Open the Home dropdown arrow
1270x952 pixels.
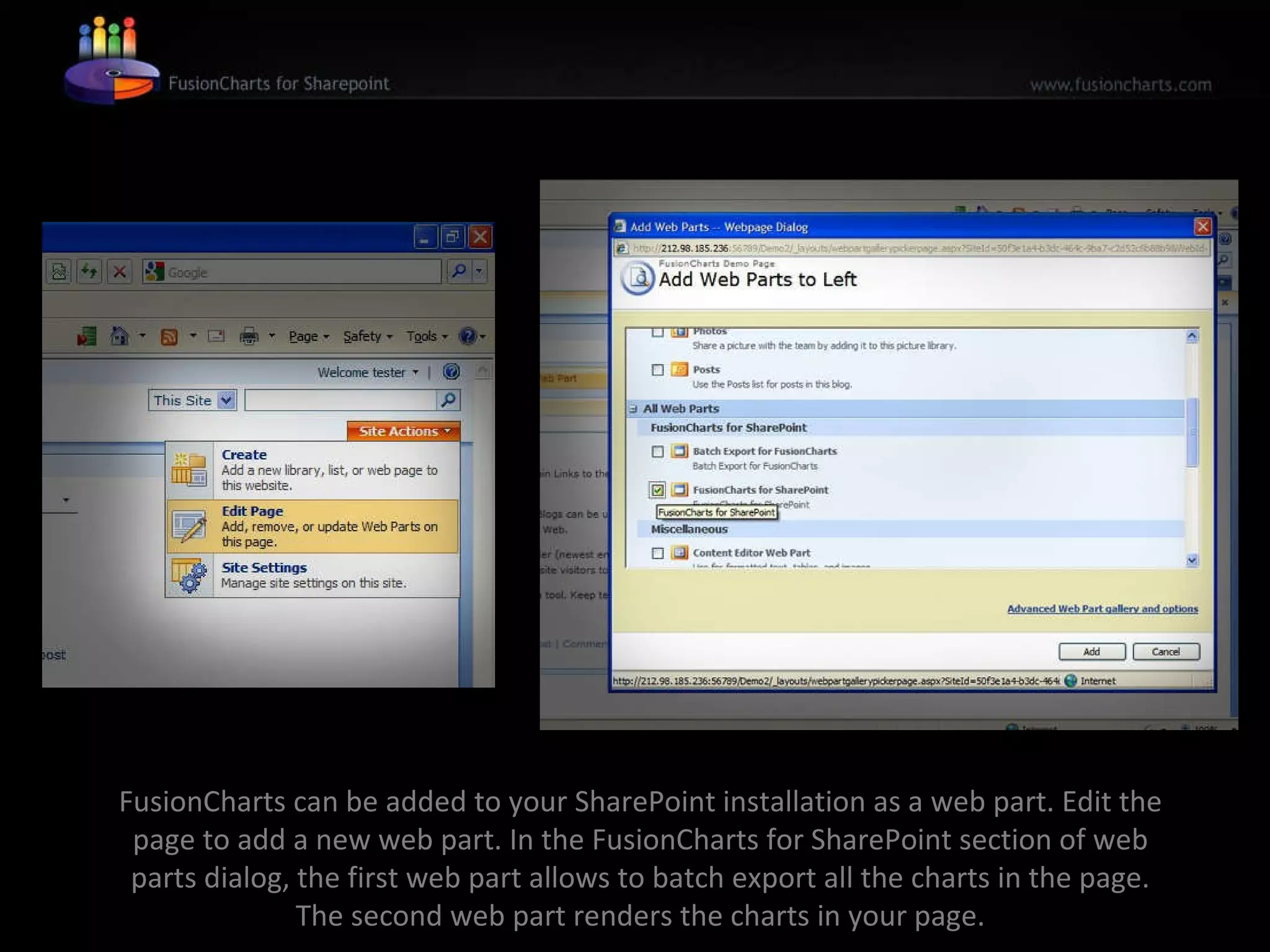142,336
